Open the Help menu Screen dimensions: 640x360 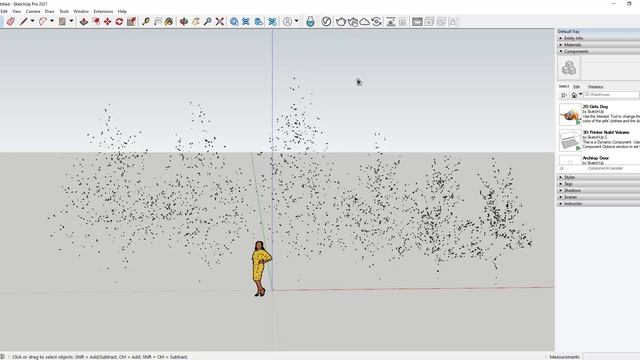tap(122, 11)
